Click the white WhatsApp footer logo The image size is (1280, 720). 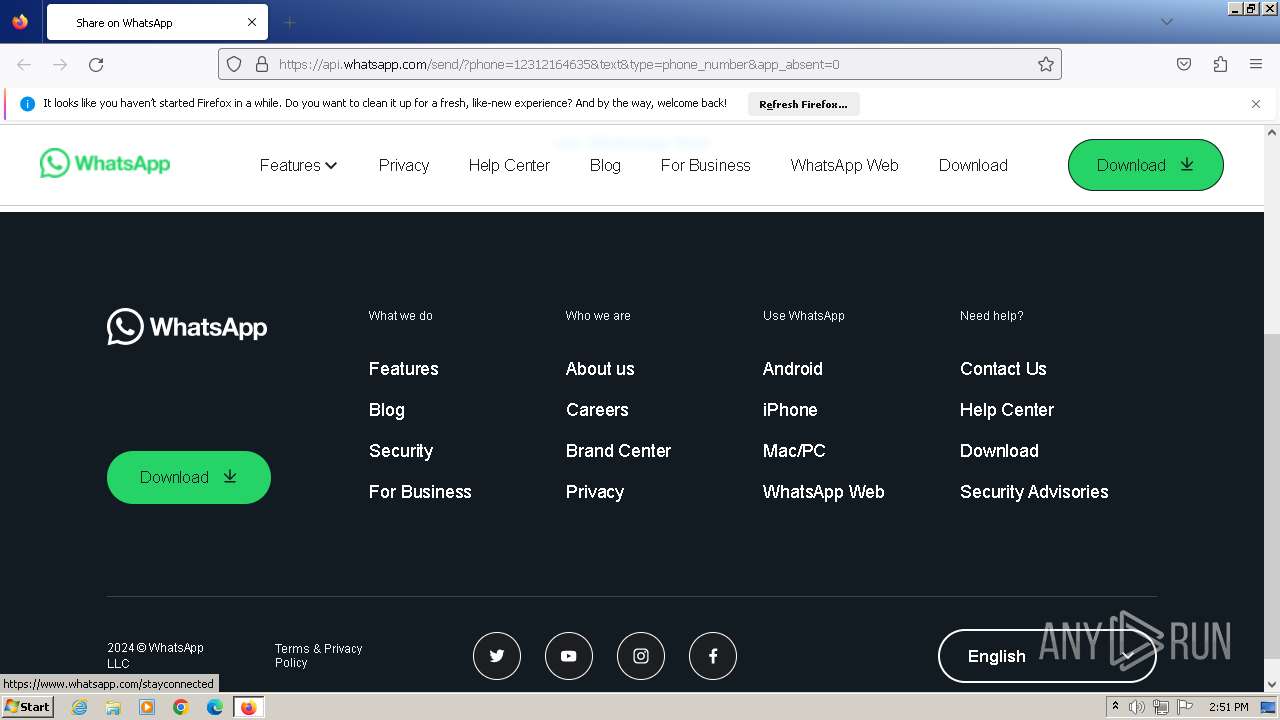187,327
